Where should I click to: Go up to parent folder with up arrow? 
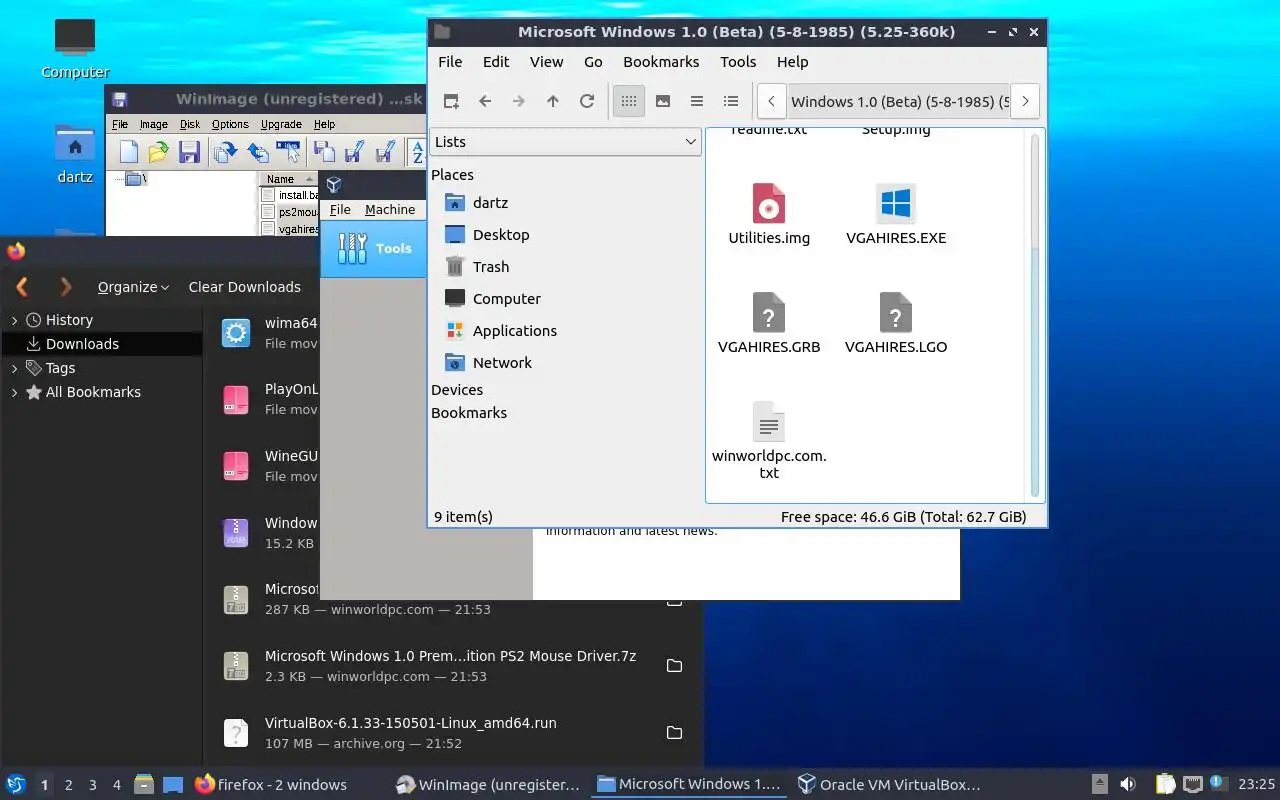553,101
